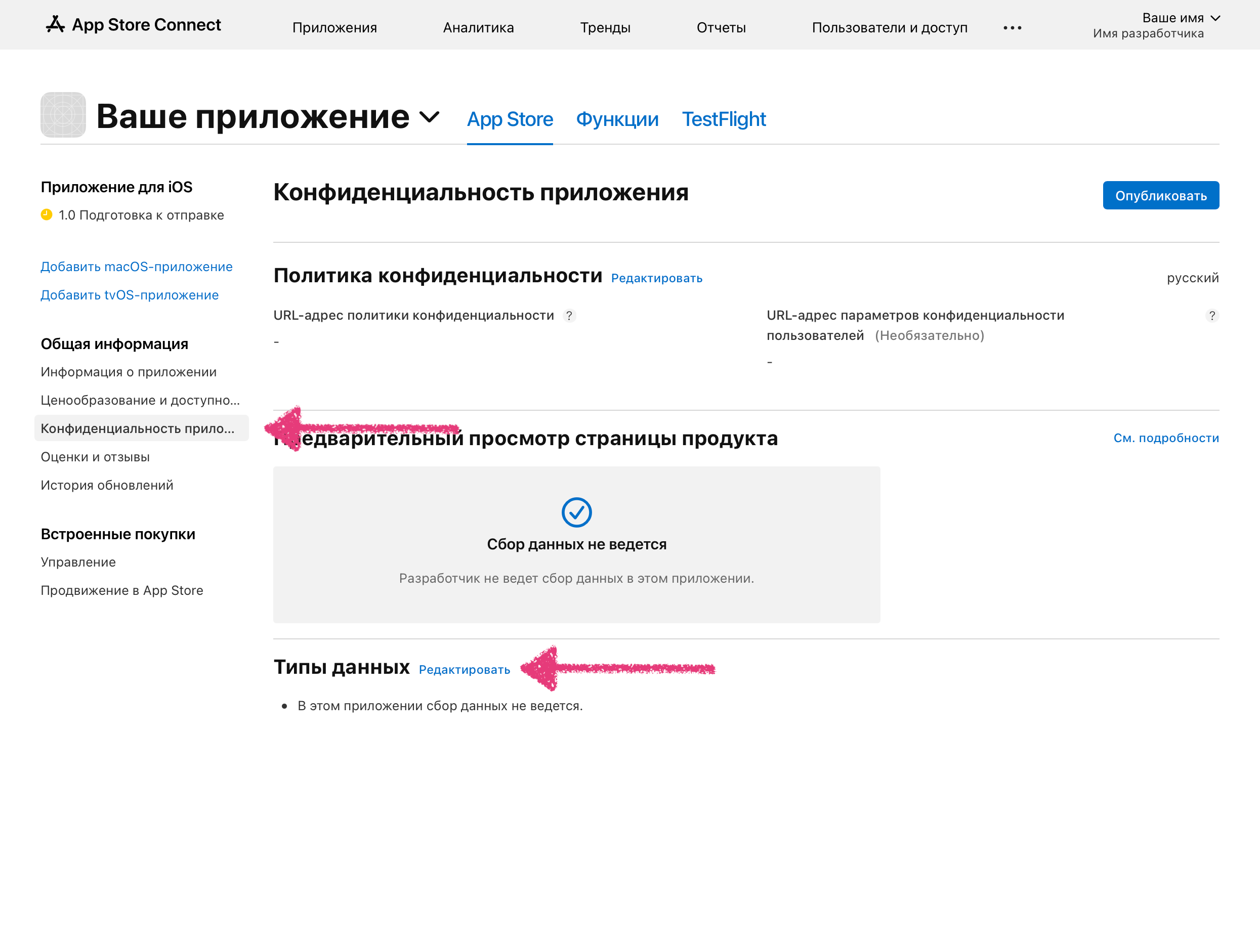The image size is (1260, 952).
Task: Click Добавить macOS-приложение link
Action: 137,267
